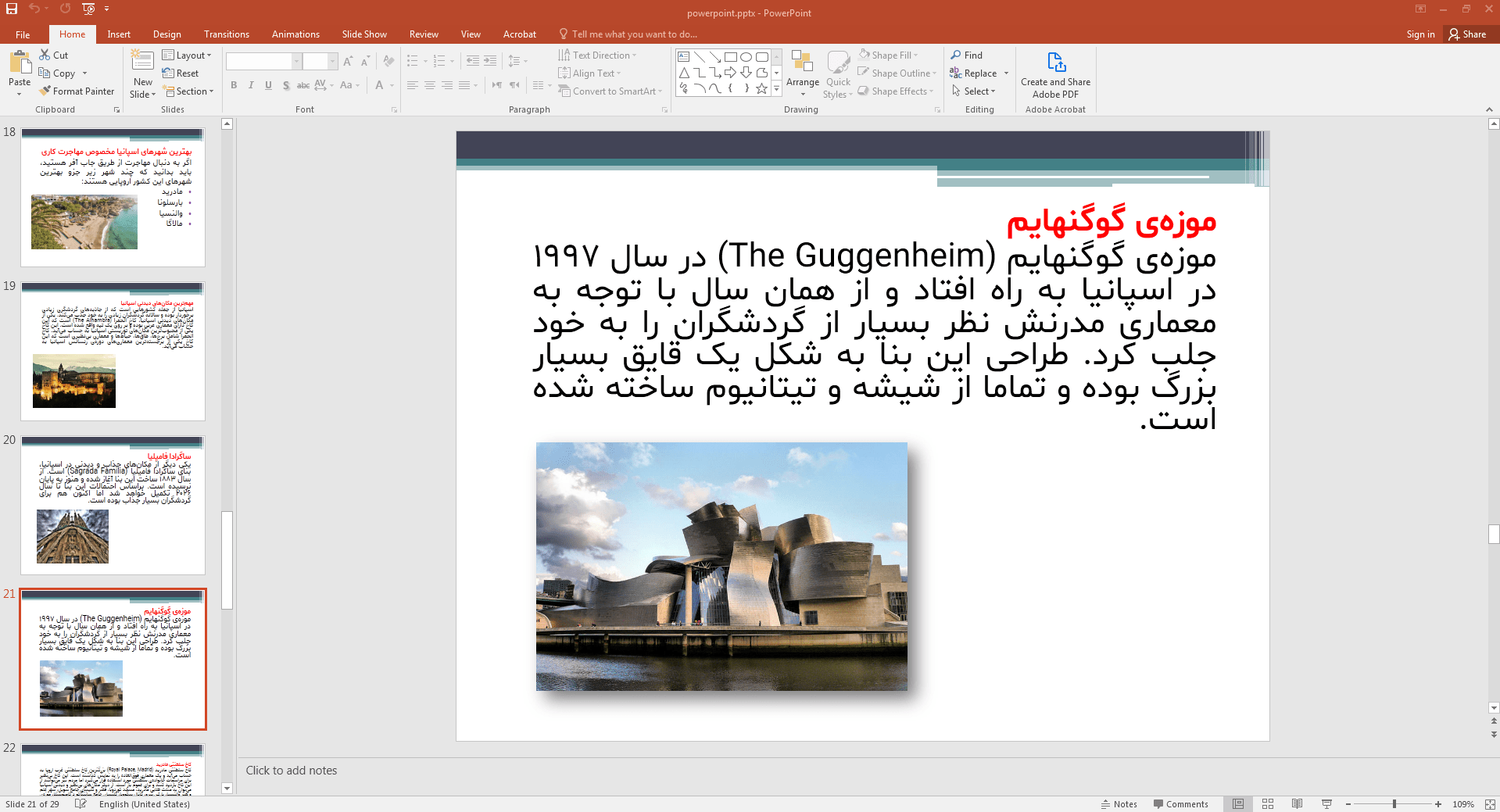This screenshot has width=1500, height=812.
Task: Zoom in with the plus button
Action: click(x=1438, y=804)
